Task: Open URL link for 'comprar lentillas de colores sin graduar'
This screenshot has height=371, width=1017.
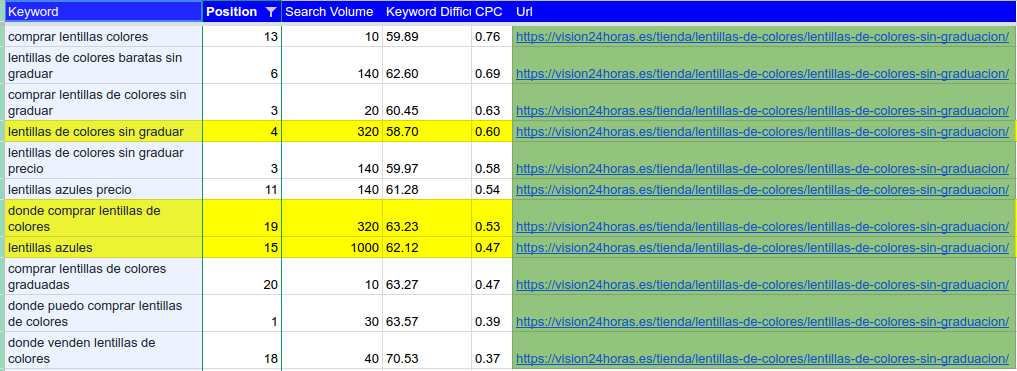Action: point(762,111)
